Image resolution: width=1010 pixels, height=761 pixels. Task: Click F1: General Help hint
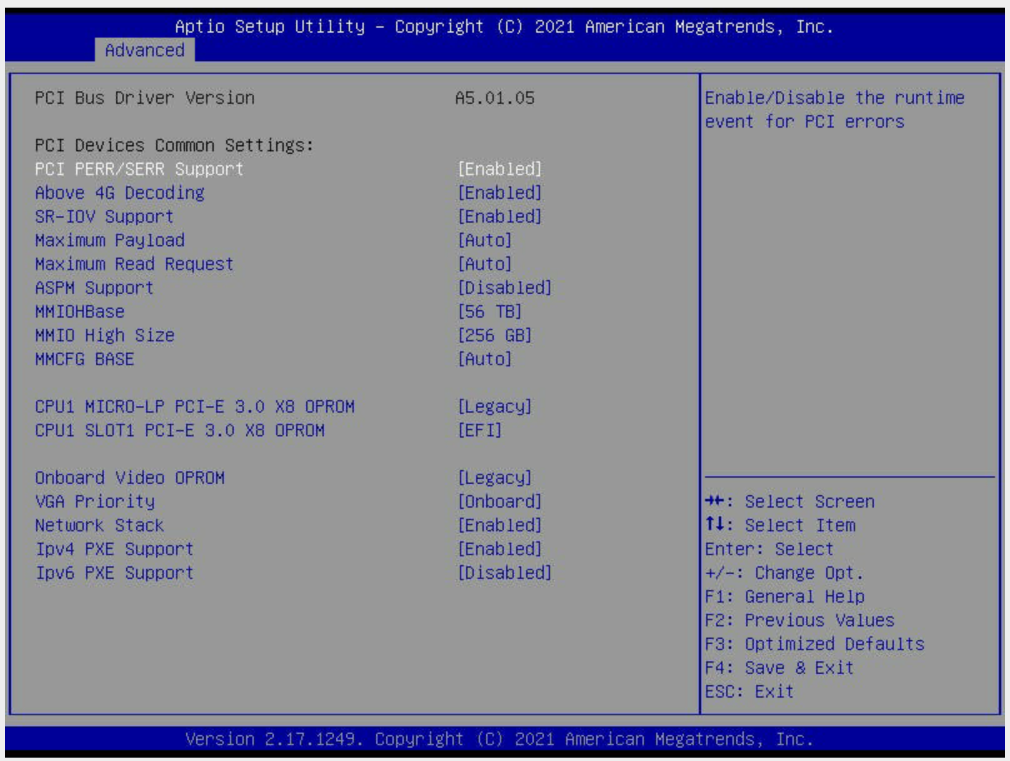tap(785, 597)
